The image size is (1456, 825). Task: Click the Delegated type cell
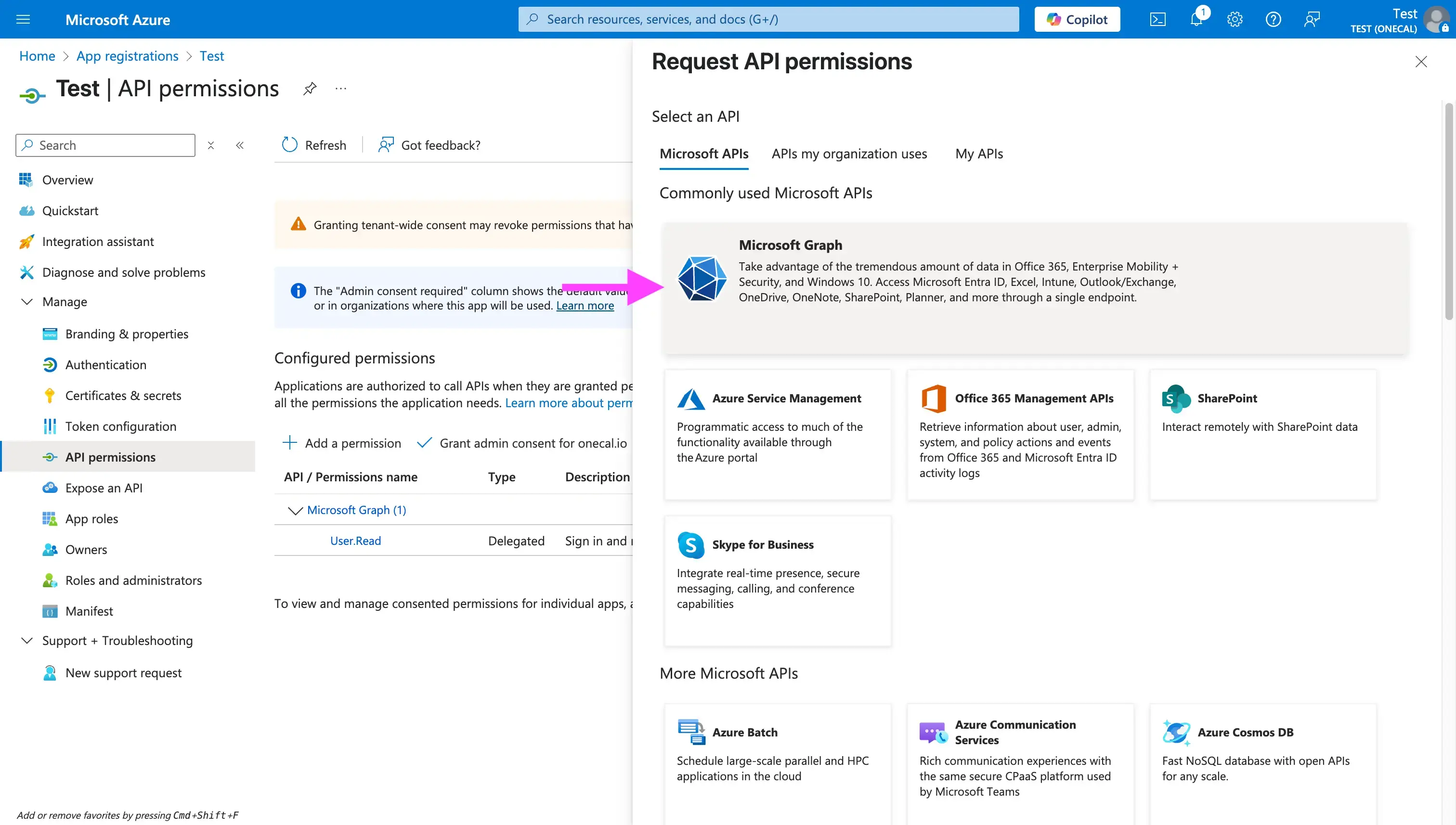point(516,541)
